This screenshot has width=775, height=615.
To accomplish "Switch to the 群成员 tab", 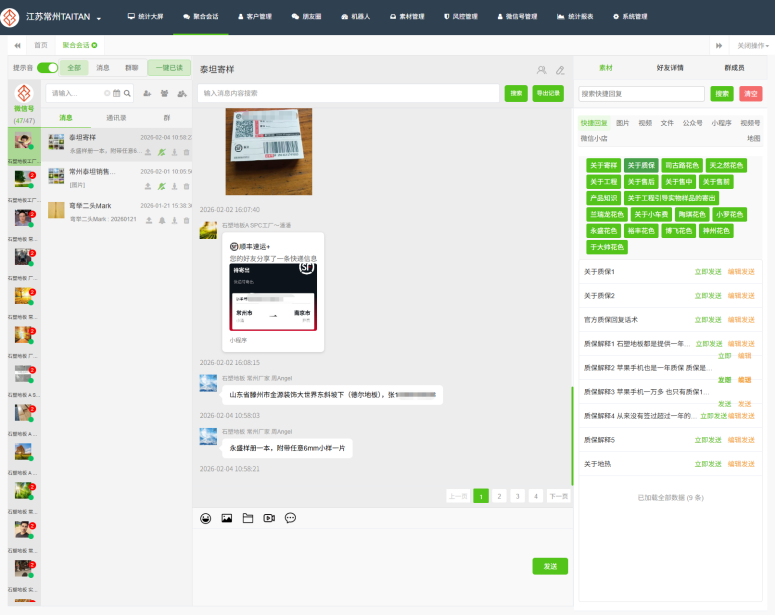I will click(734, 68).
